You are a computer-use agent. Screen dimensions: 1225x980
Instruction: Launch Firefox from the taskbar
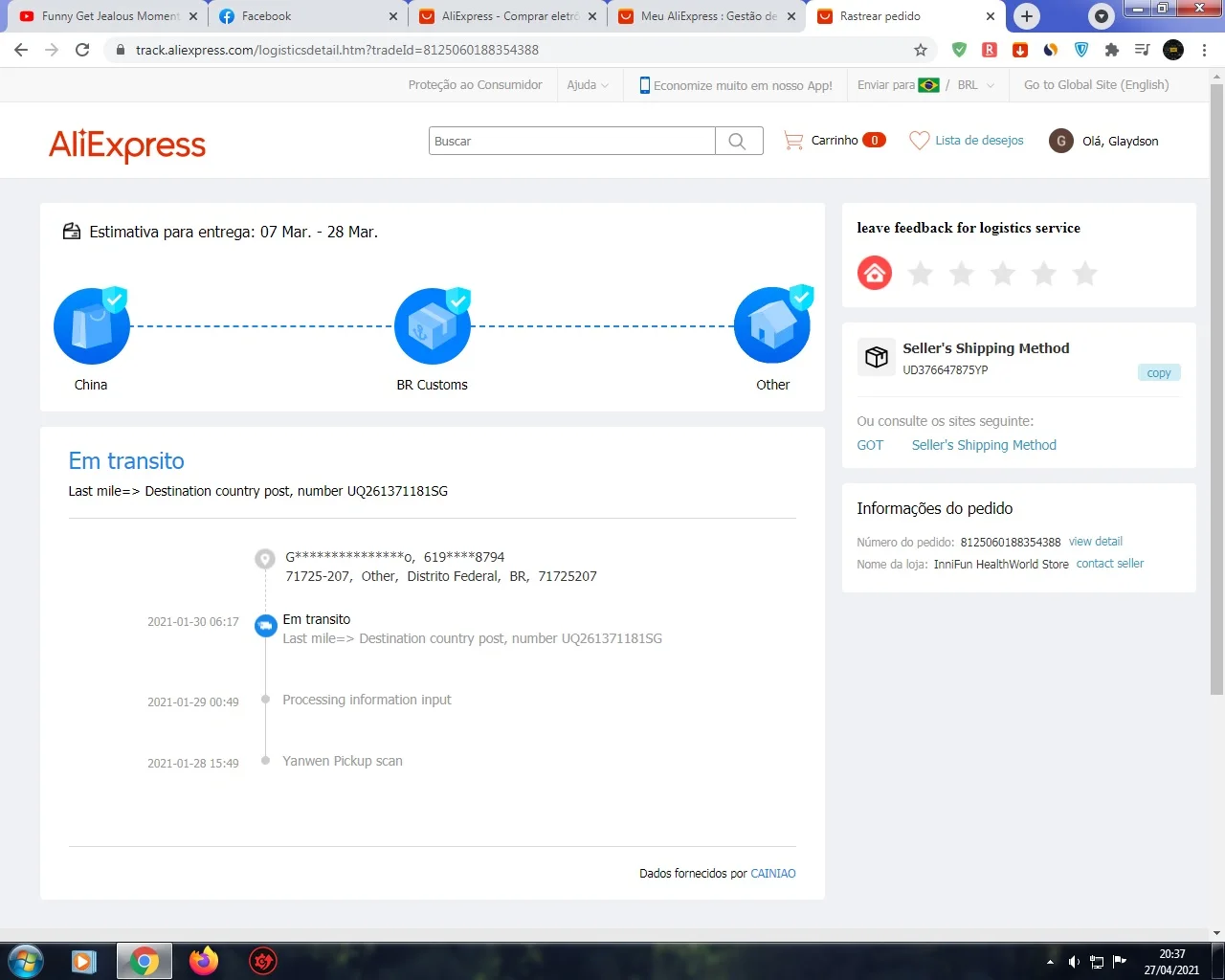(x=203, y=961)
